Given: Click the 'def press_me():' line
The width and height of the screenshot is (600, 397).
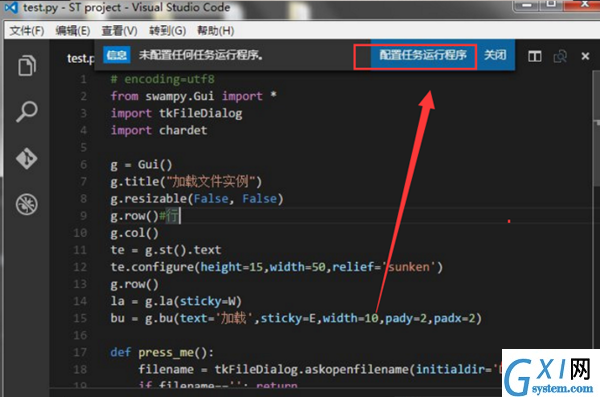Looking at the screenshot, I should coord(162,353).
